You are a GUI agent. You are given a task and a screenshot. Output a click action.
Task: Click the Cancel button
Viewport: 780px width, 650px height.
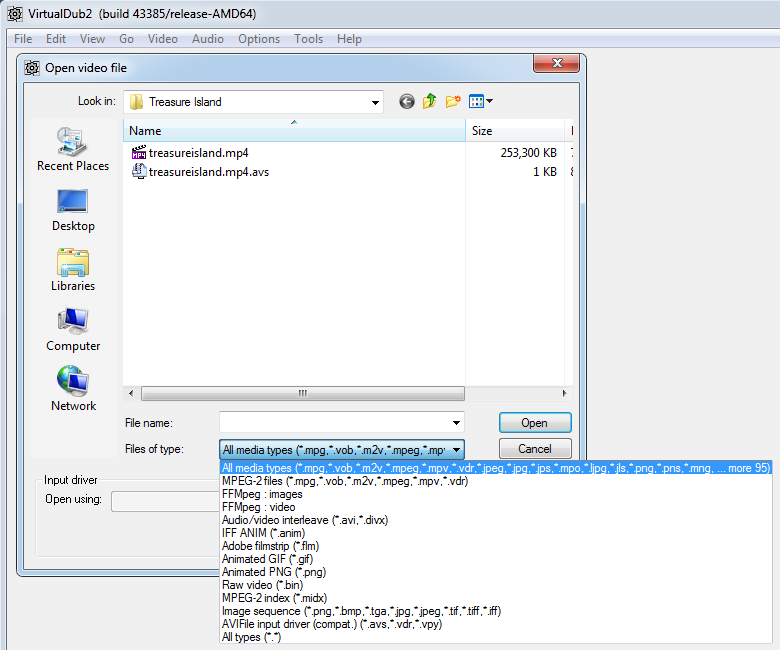click(535, 449)
